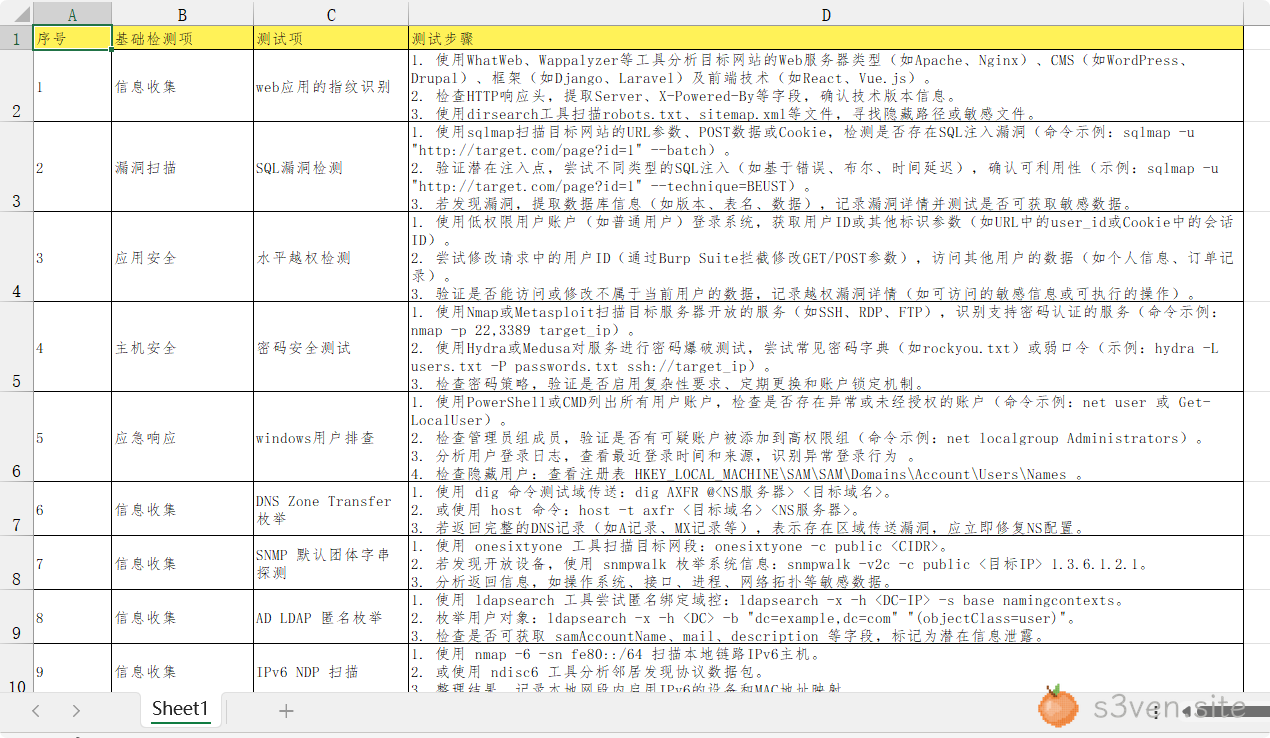Select the row 6 header number
The image size is (1270, 738).
point(16,437)
